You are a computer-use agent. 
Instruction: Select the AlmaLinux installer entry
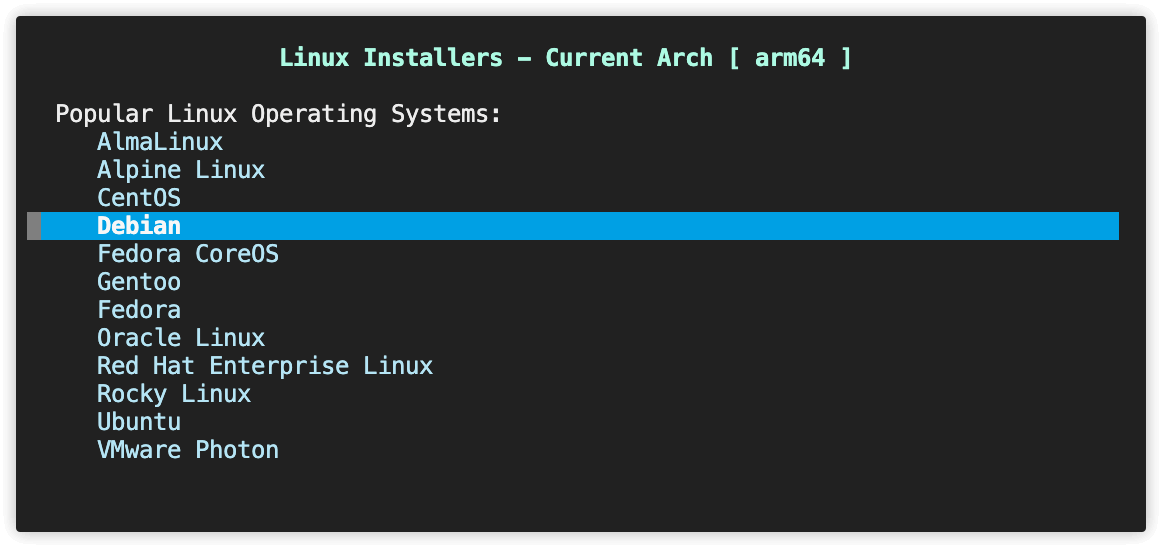(x=160, y=142)
